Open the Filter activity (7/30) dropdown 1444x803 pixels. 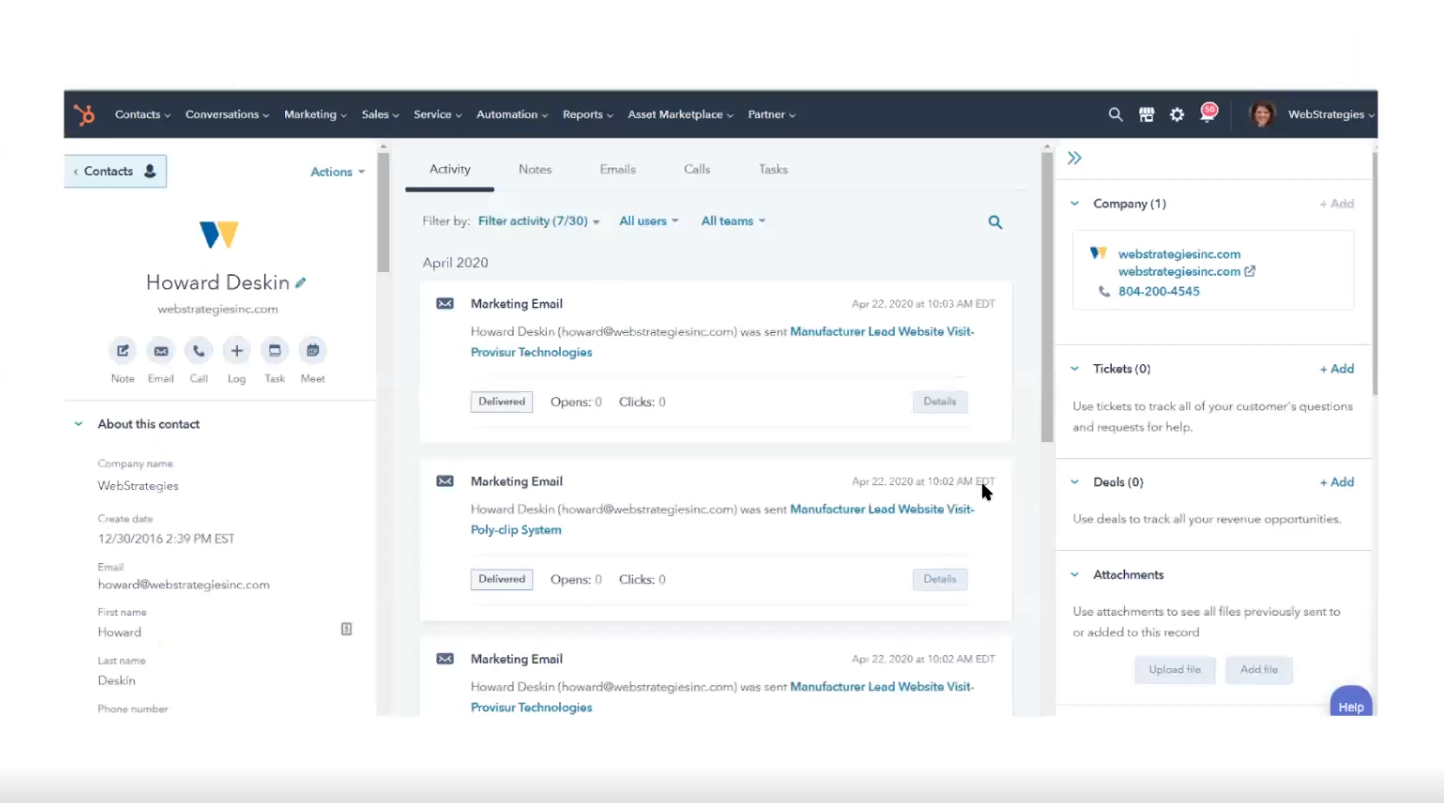click(539, 221)
